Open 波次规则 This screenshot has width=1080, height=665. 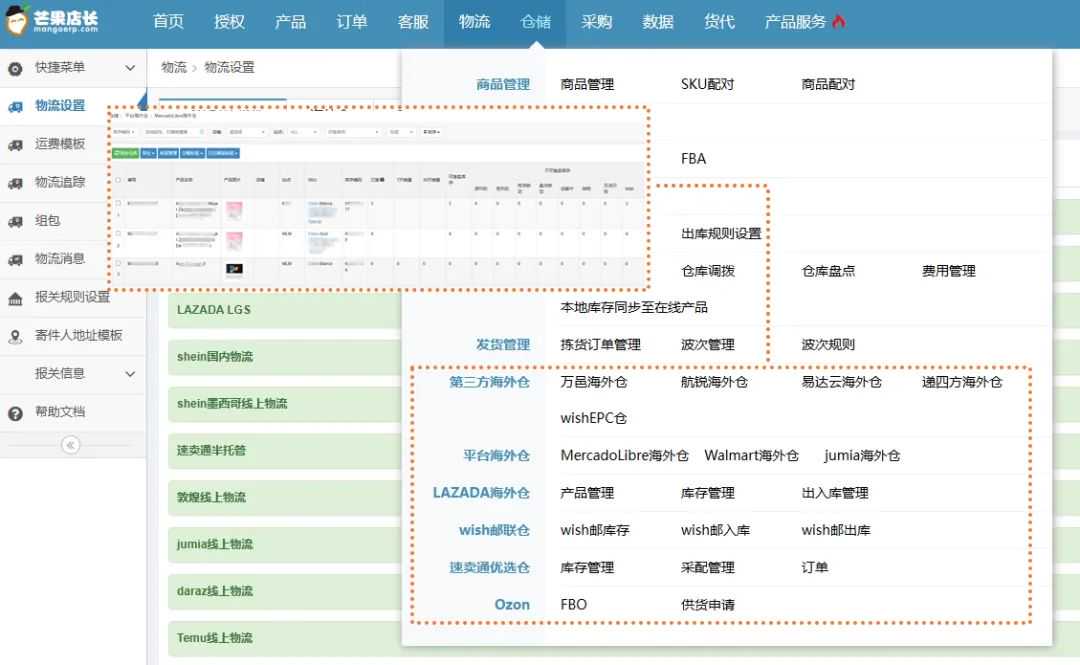(828, 345)
